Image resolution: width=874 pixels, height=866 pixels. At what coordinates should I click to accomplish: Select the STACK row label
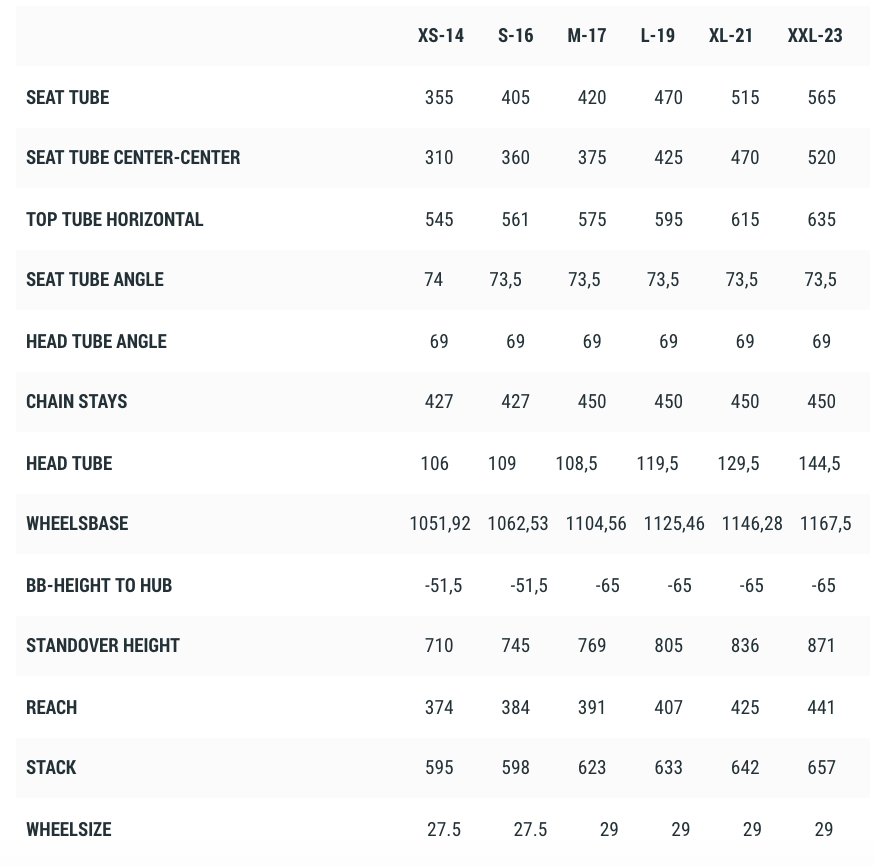[51, 768]
